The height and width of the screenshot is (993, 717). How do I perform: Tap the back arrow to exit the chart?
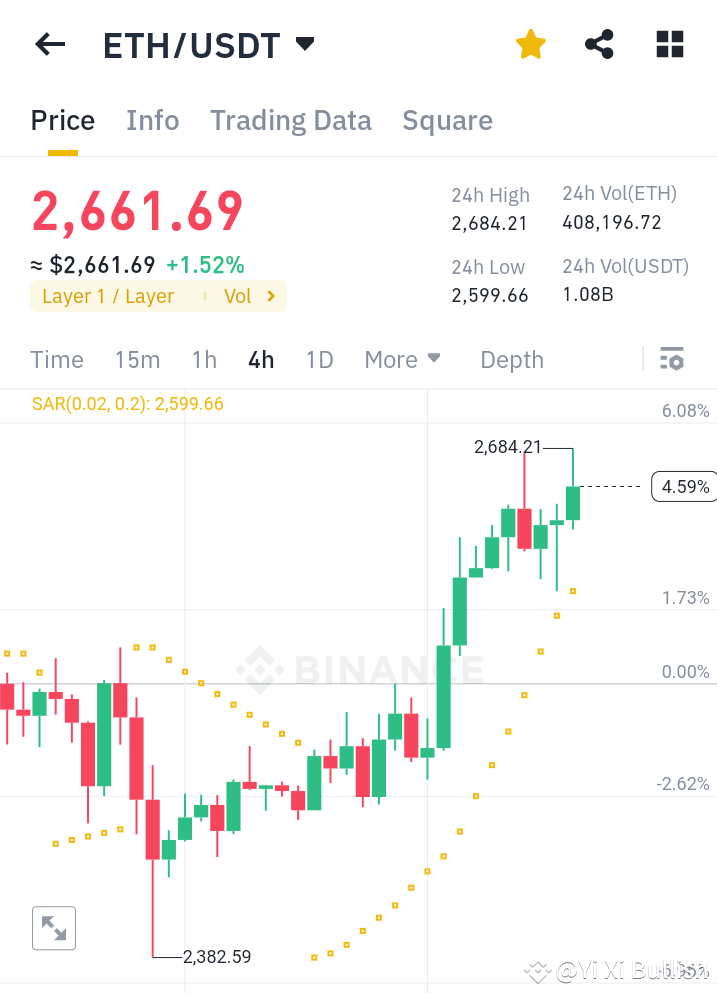[50, 44]
